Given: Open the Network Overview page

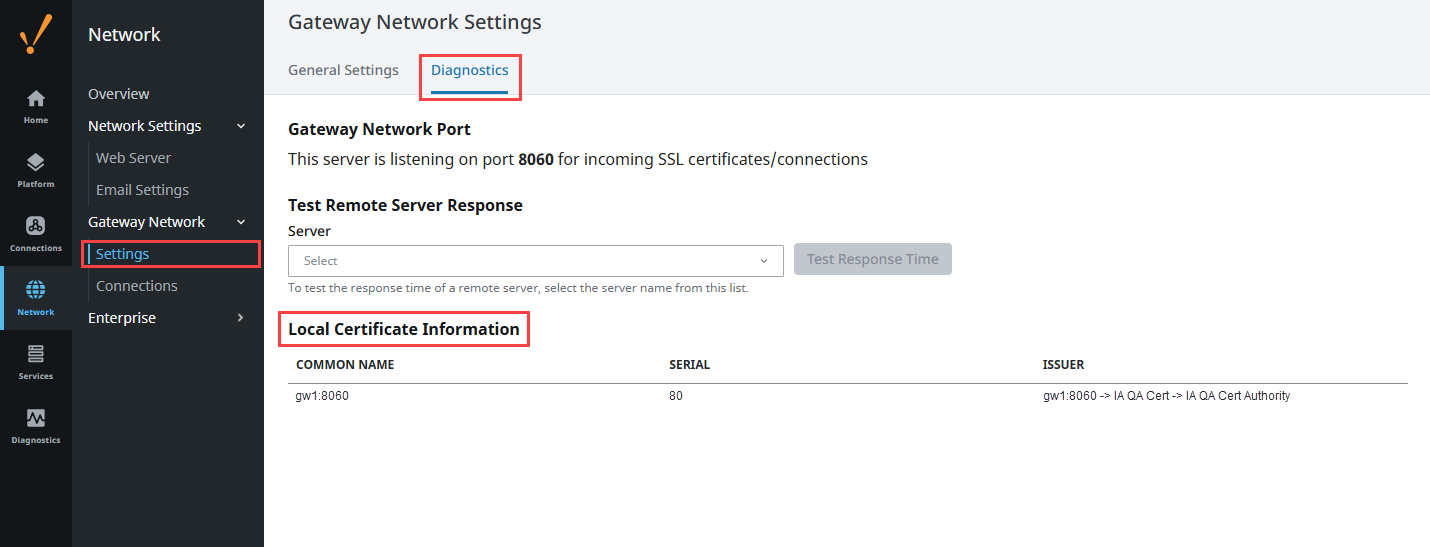Looking at the screenshot, I should [119, 94].
